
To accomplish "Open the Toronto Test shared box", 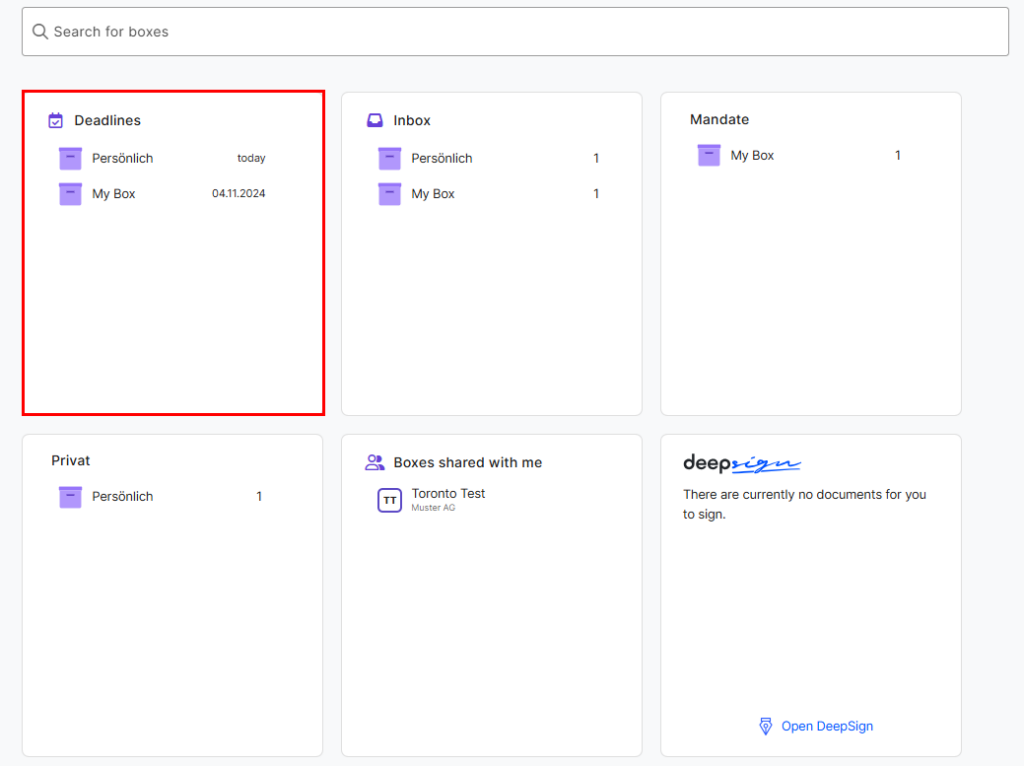I will coord(448,493).
